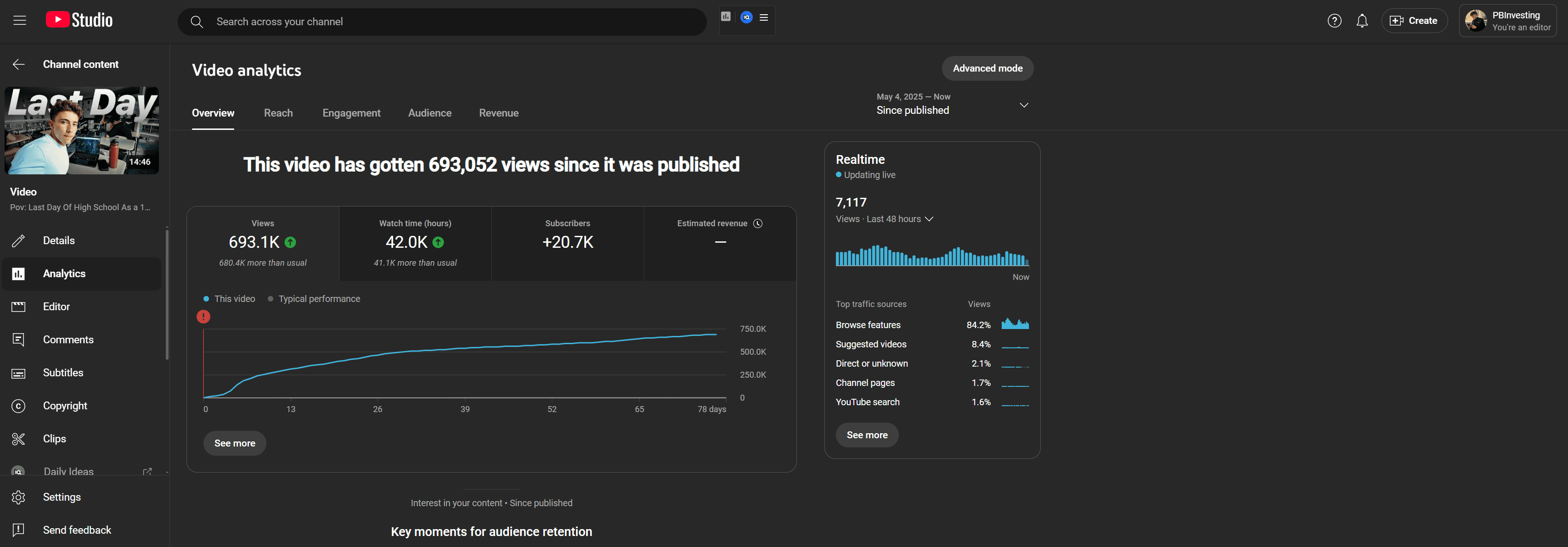The height and width of the screenshot is (547, 1568).
Task: Open the vidIQ extension menu icon
Action: (764, 17)
